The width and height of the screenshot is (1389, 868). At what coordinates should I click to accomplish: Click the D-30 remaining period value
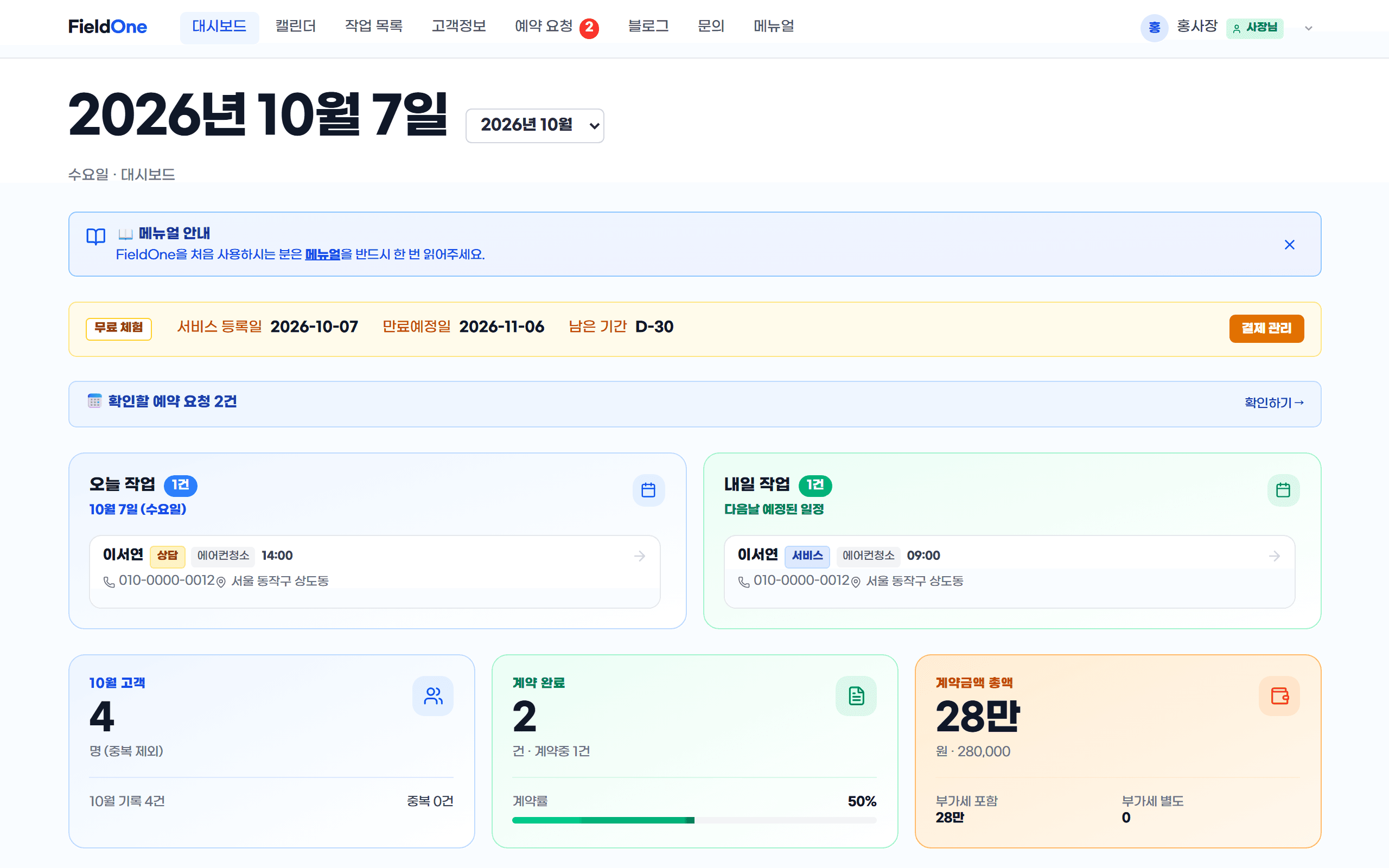point(654,327)
